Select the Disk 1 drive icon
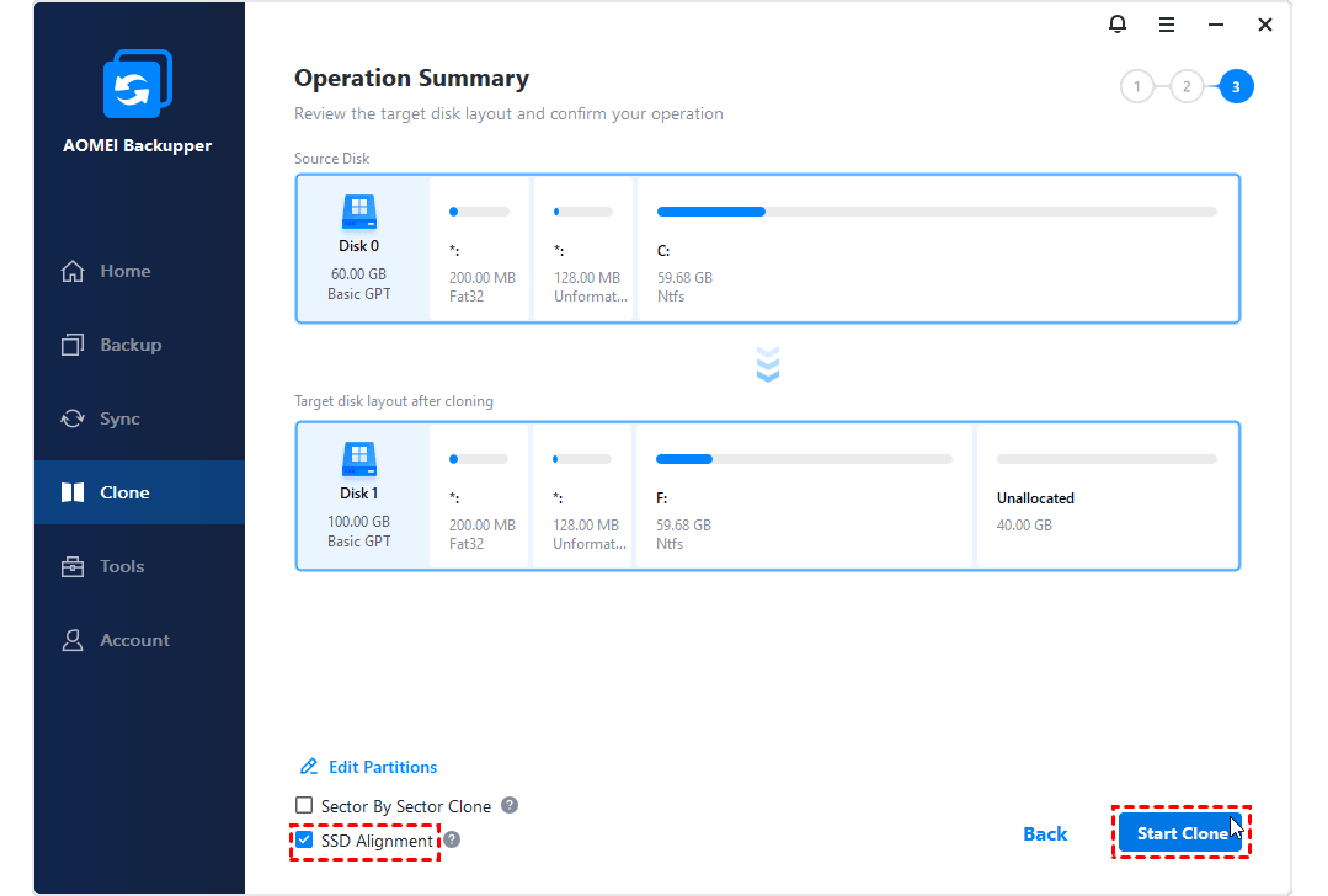The image size is (1328, 896). pos(359,458)
